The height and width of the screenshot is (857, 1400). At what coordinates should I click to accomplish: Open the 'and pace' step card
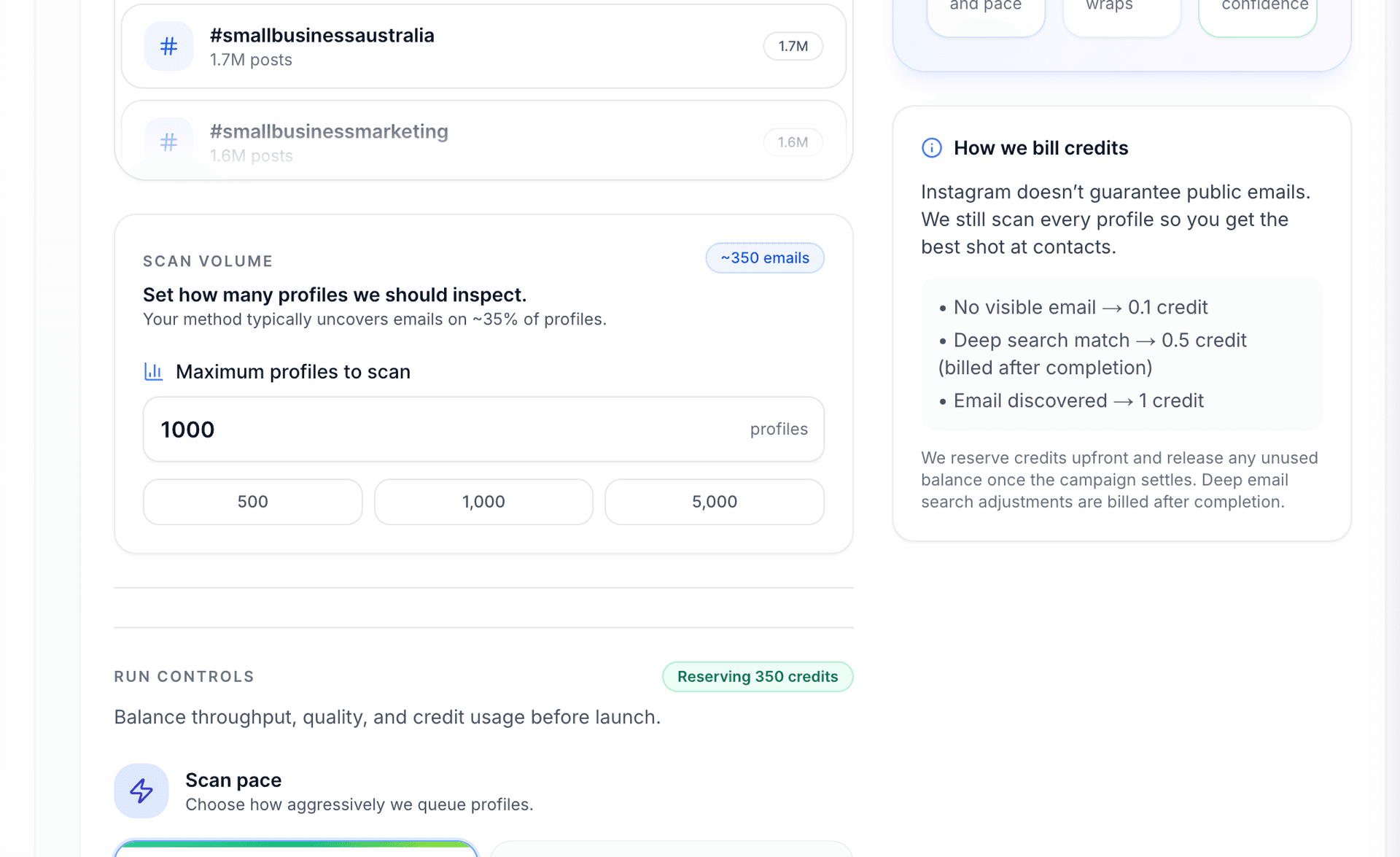tap(985, 15)
